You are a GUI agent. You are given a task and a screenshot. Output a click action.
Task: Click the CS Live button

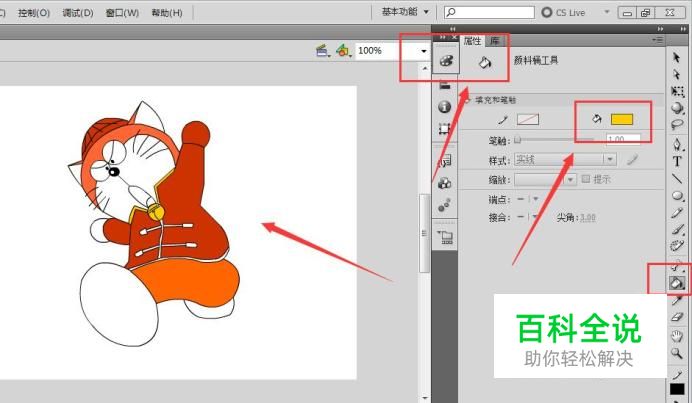563,12
